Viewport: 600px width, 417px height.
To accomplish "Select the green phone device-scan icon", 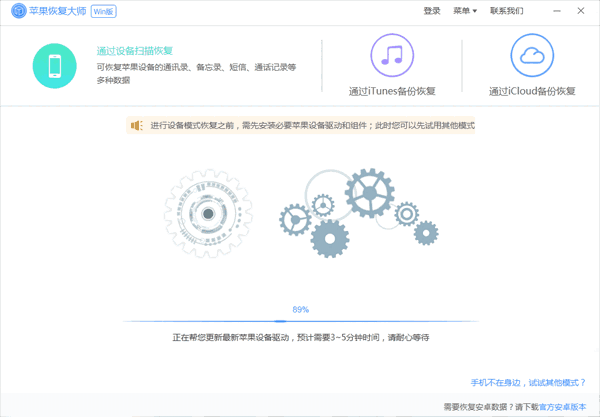I will click(55, 66).
